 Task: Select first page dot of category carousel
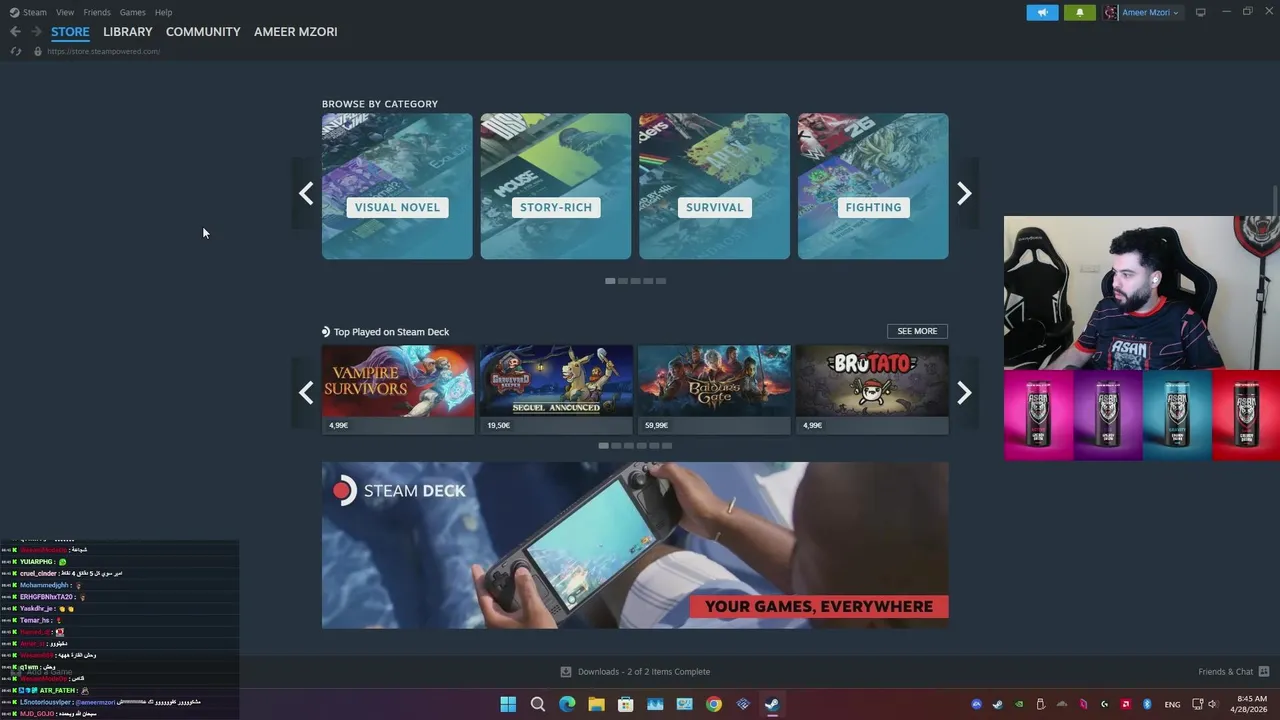point(610,281)
